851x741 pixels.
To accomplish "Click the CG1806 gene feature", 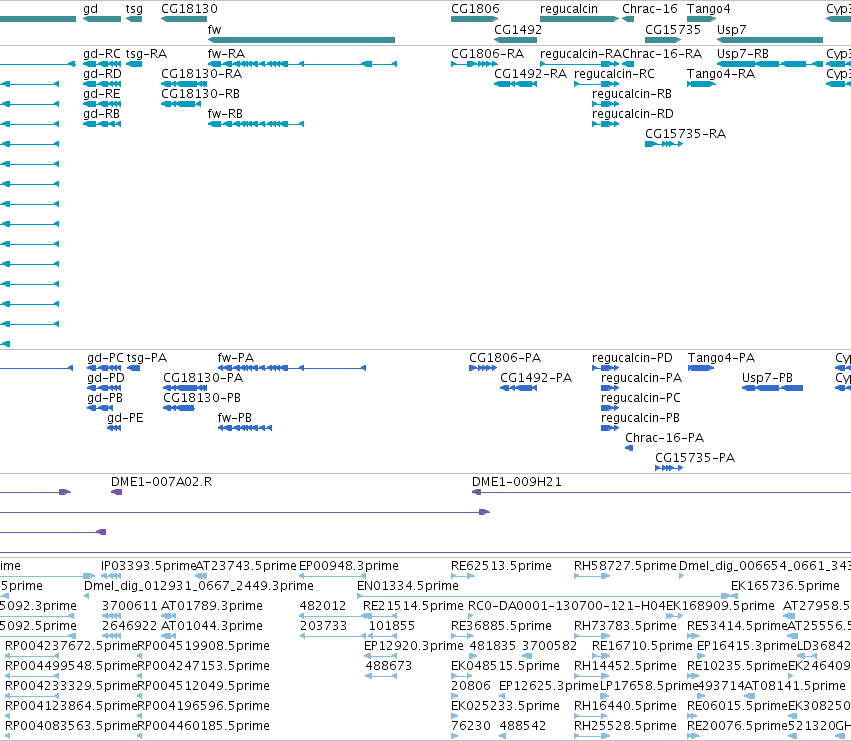I will tap(475, 19).
